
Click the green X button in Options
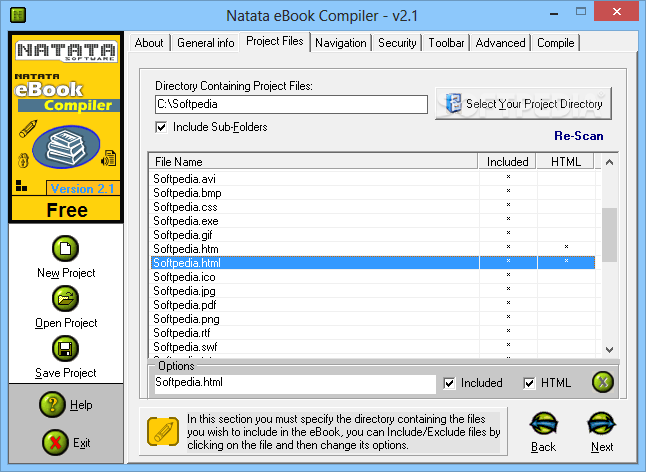(x=603, y=382)
